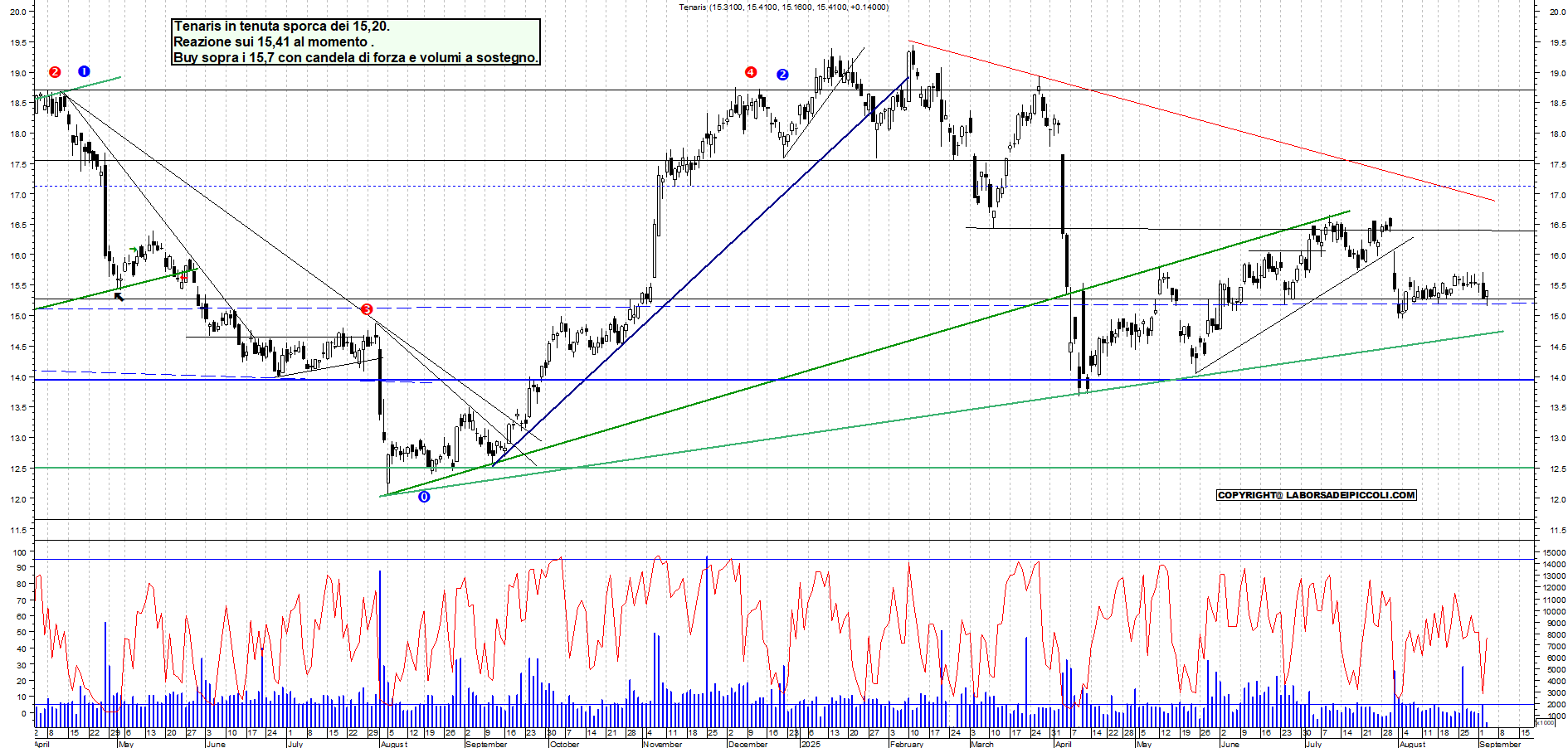This screenshot has width=1568, height=748.
Task: Click the small black arrow below the May low
Action: coord(119,296)
